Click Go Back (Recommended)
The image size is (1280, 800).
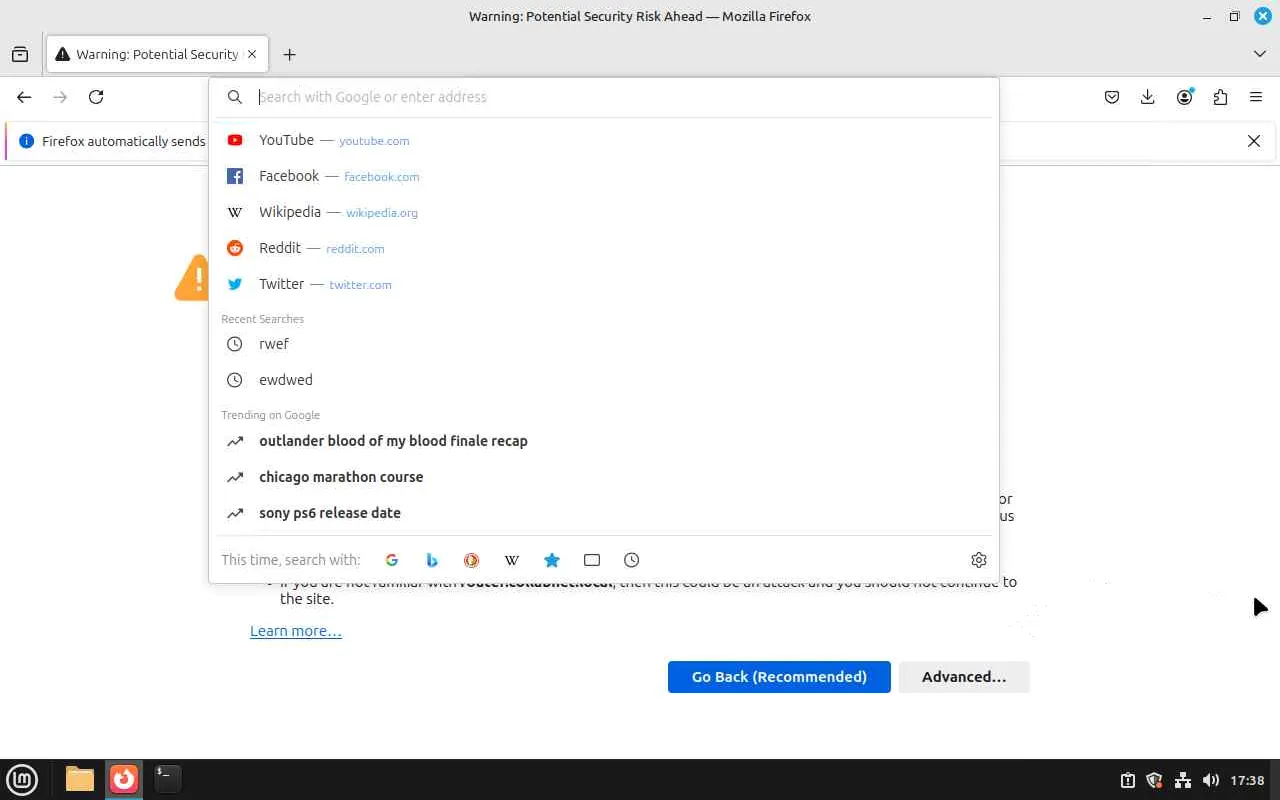point(779,677)
